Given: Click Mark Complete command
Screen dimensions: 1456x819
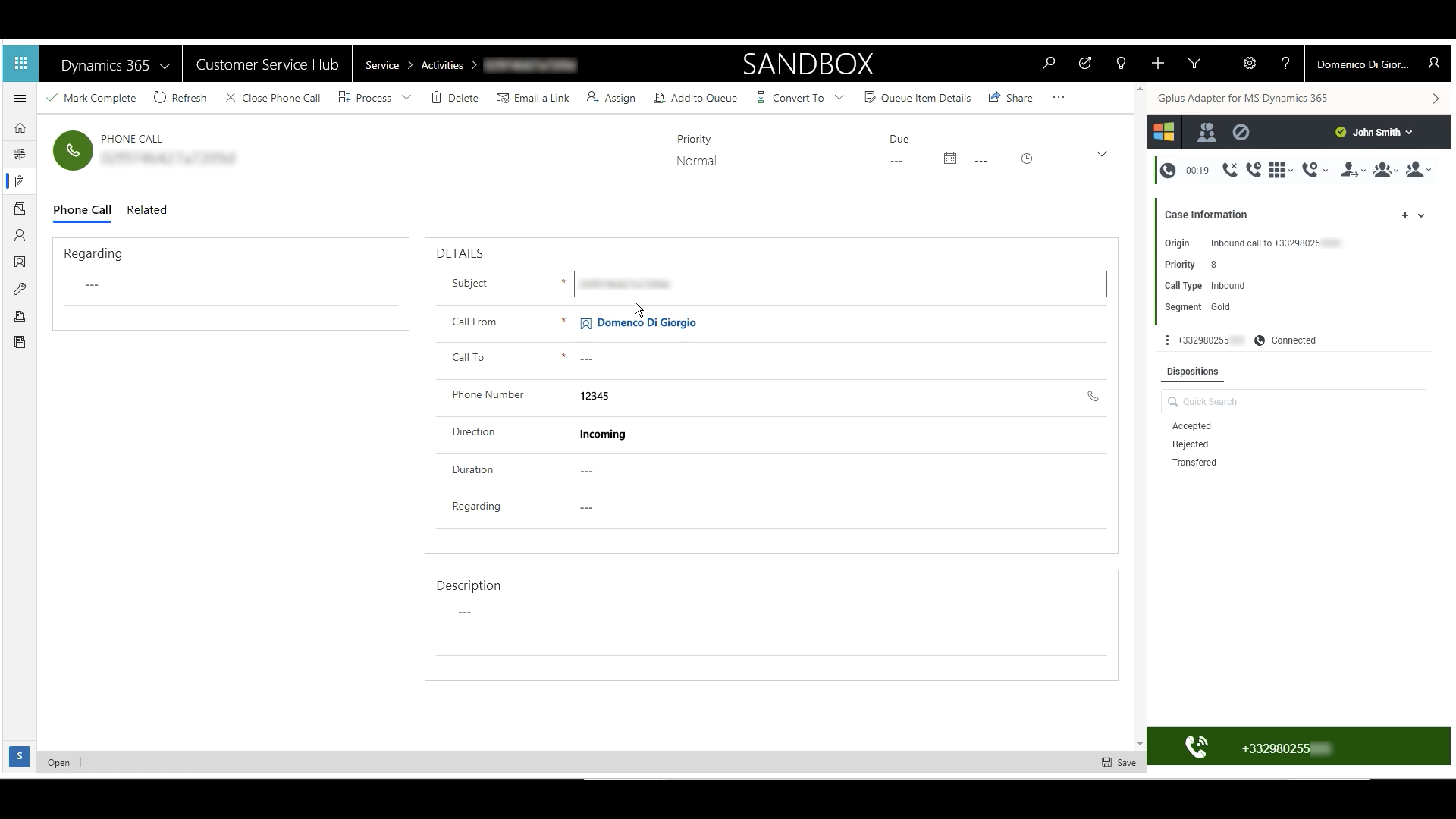Looking at the screenshot, I should (91, 98).
